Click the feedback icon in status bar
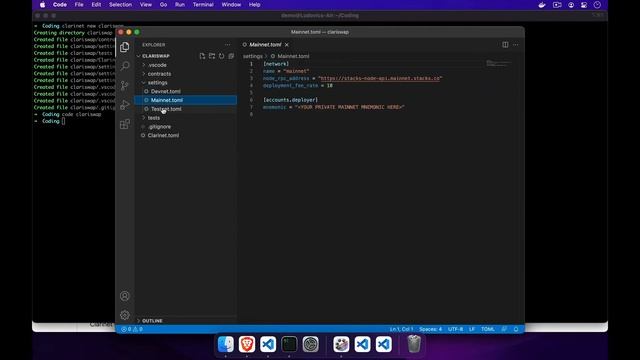This screenshot has height=360, width=640. 504,329
